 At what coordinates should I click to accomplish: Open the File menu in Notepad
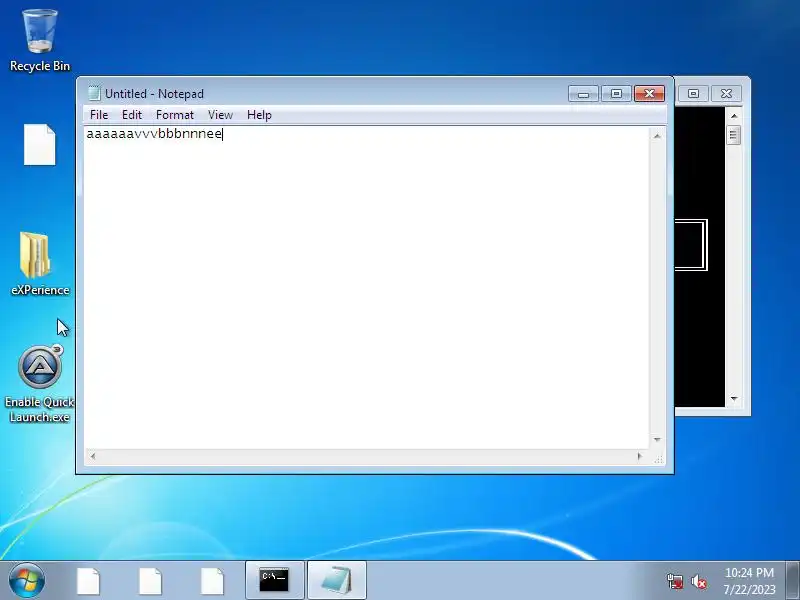98,115
